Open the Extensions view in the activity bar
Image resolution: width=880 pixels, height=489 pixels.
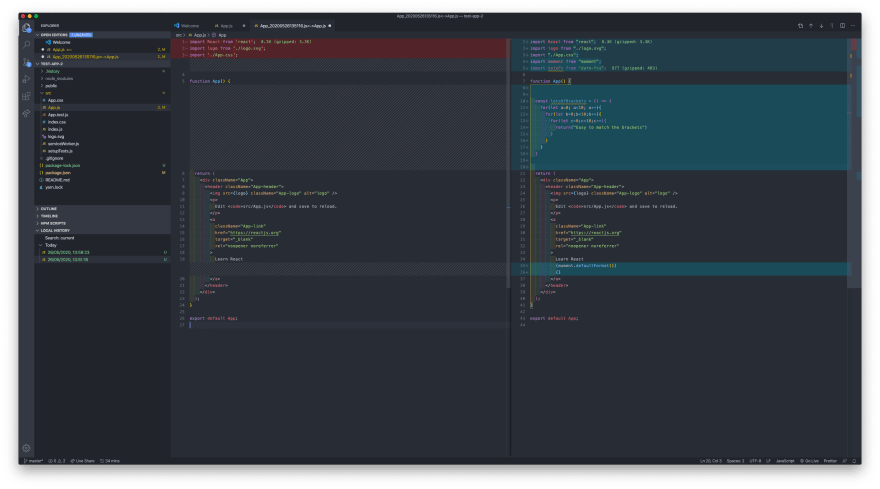click(26, 96)
